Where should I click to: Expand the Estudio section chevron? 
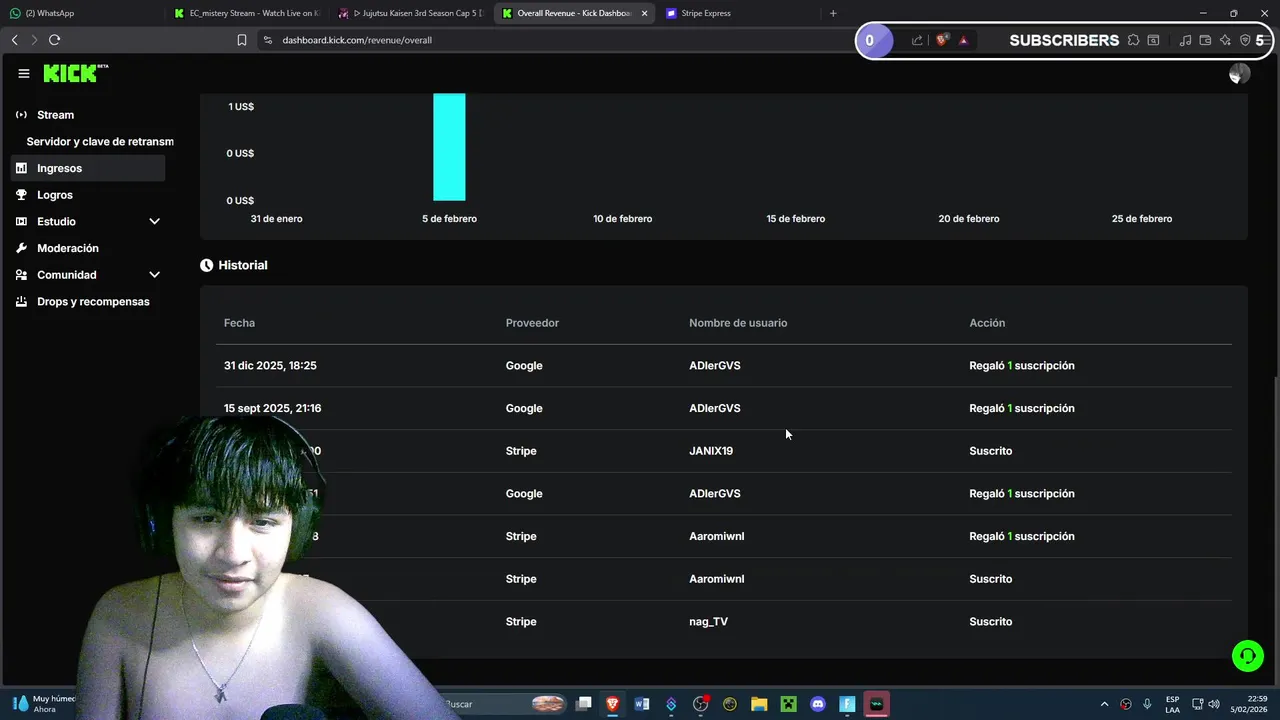point(154,221)
